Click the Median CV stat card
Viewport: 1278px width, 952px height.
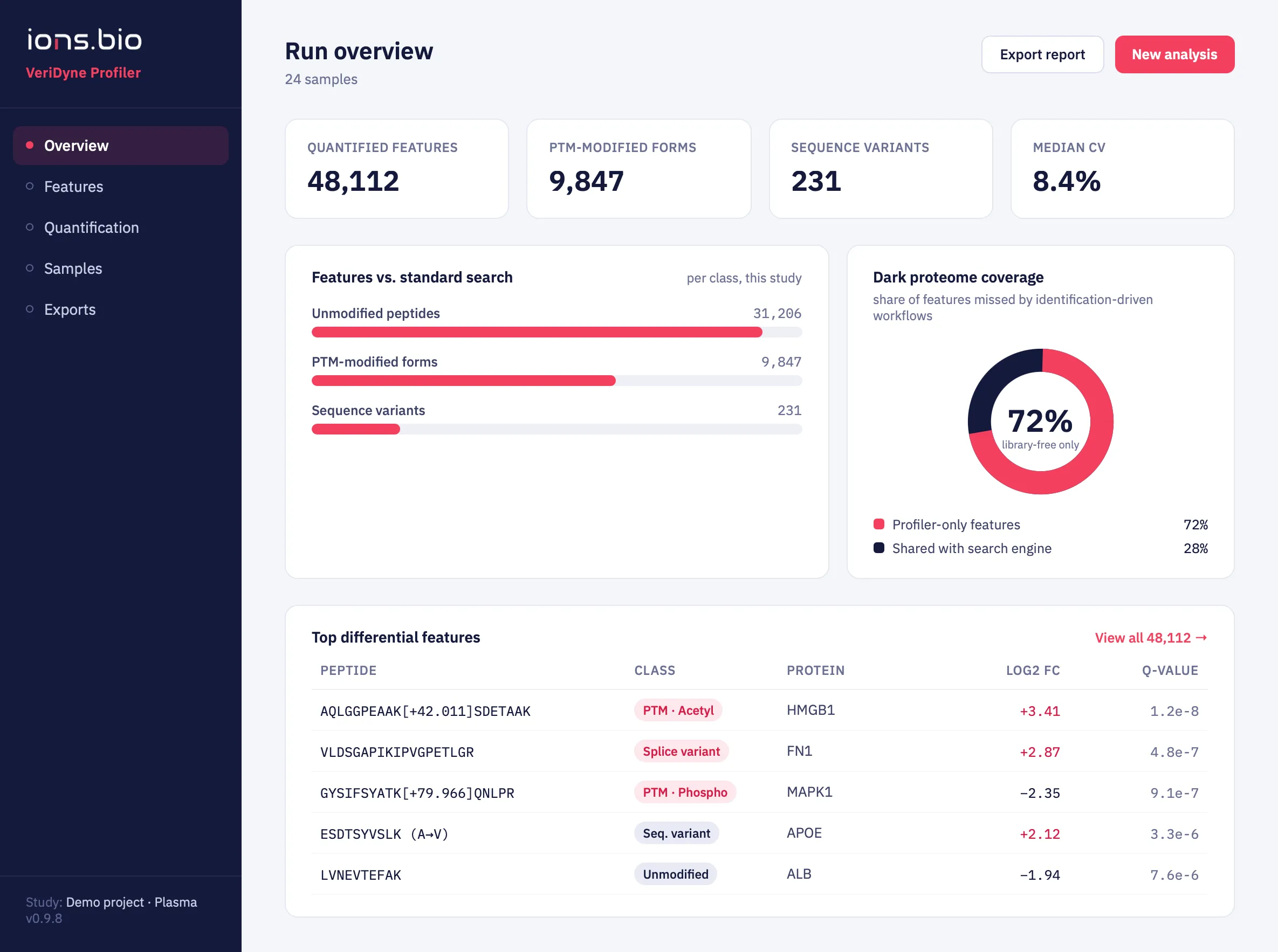pos(1122,169)
